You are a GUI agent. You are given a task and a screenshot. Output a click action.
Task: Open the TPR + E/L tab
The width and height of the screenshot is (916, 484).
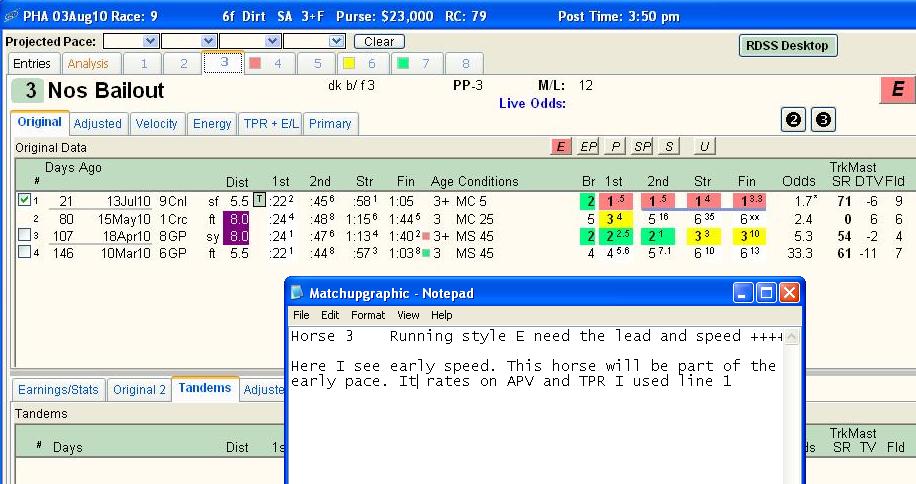click(x=270, y=124)
